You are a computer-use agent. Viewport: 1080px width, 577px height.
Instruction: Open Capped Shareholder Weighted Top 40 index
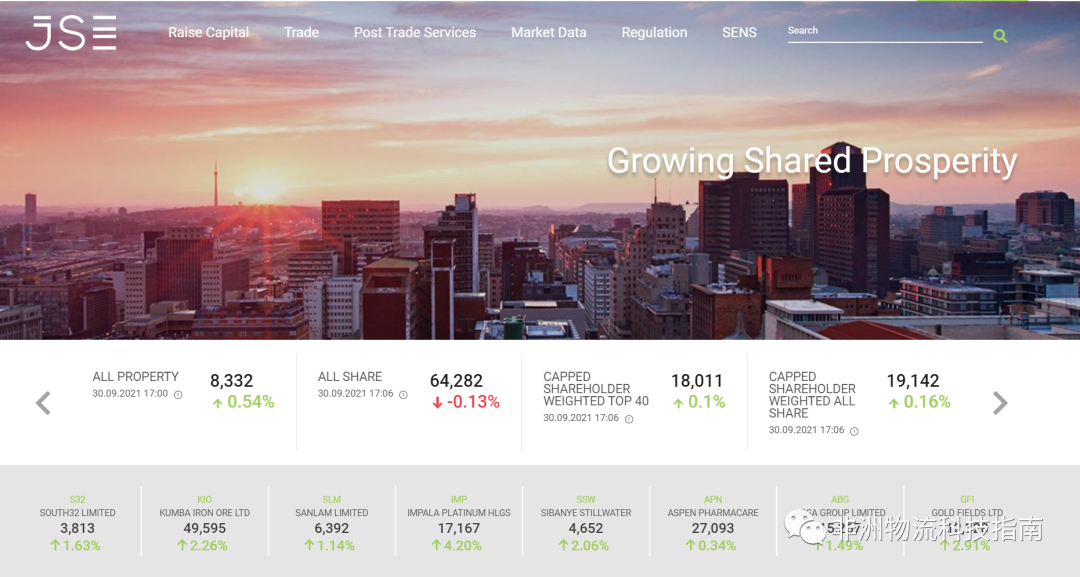(x=596, y=389)
